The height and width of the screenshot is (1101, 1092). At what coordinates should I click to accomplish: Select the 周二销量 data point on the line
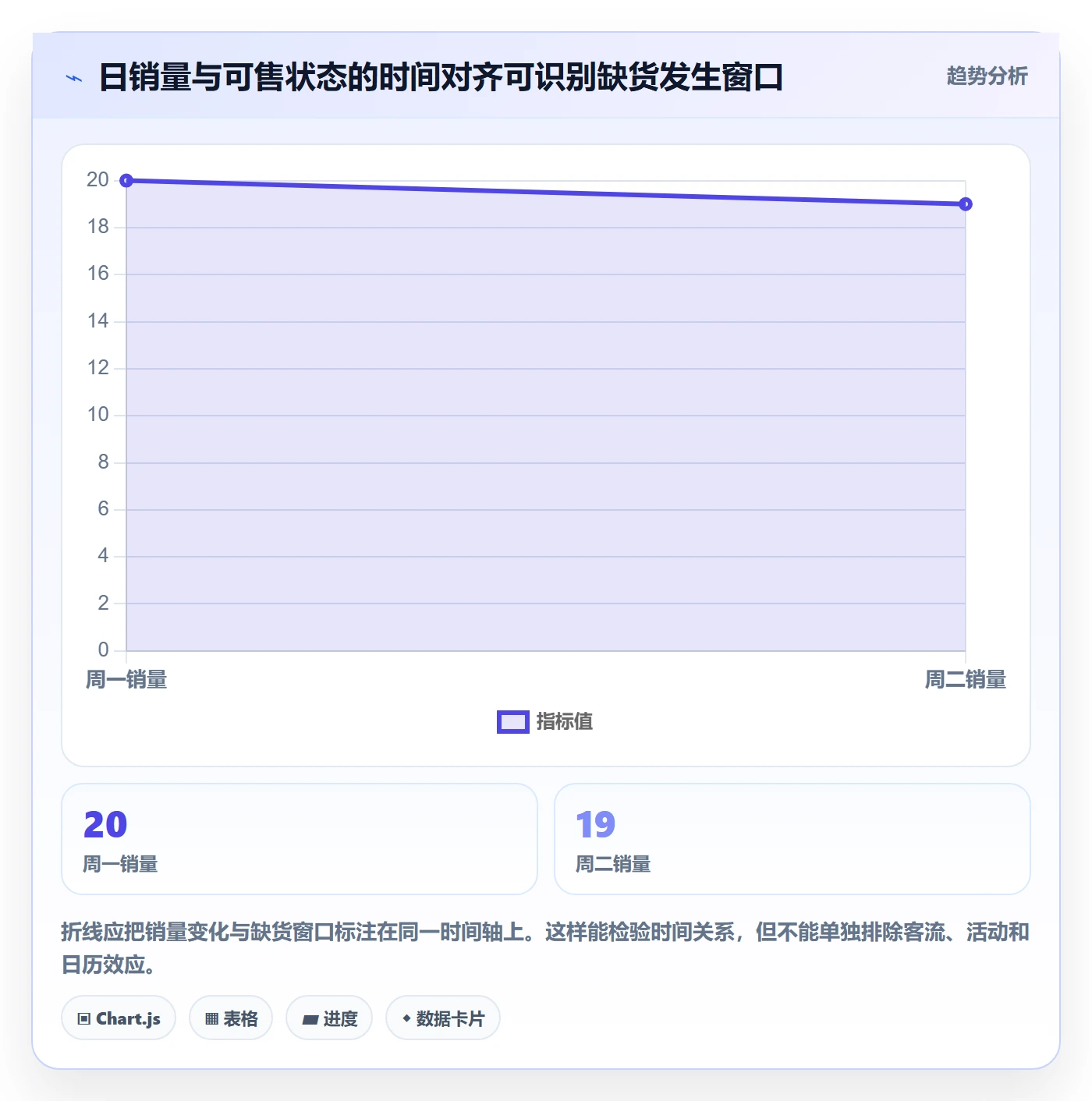[x=966, y=204]
